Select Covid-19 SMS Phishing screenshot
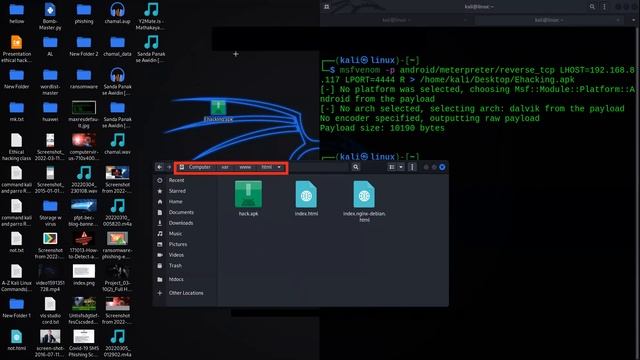The width and height of the screenshot is (640, 360). [84, 343]
